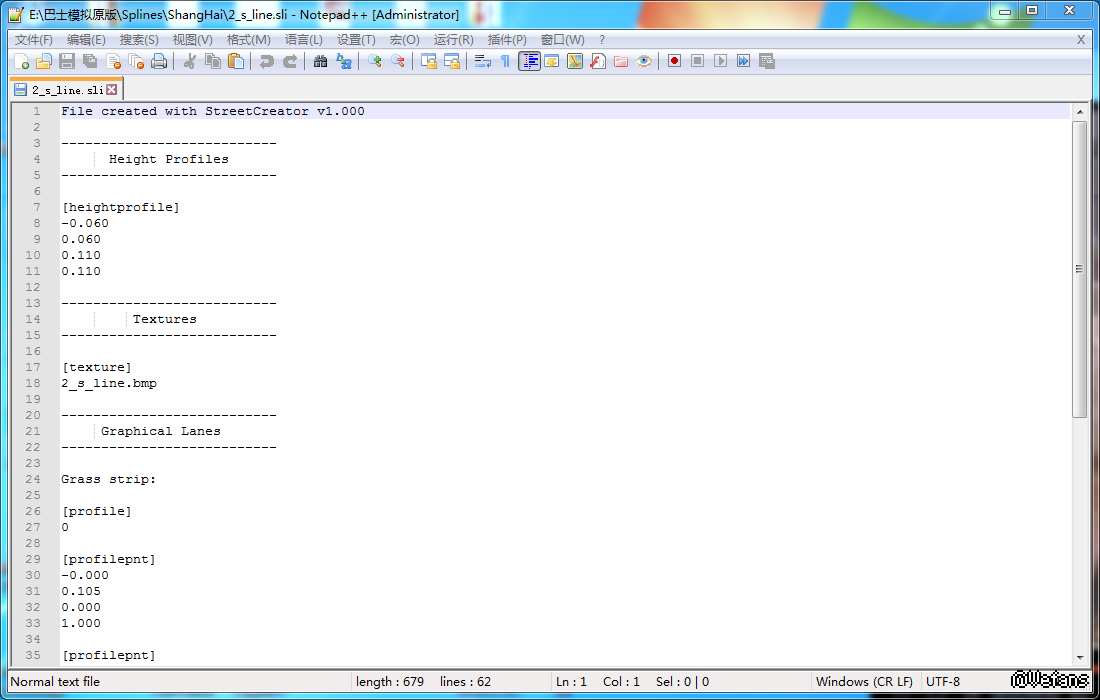Click the 'Graphical Lanes' heading text
The image size is (1100, 700).
[161, 431]
